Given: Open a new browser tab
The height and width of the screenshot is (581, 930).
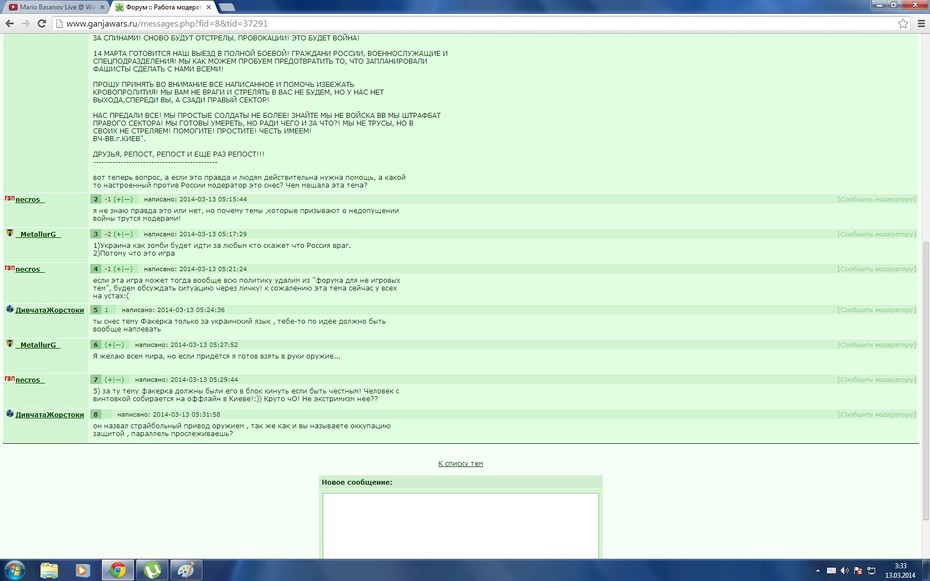Looking at the screenshot, I should [x=227, y=7].
